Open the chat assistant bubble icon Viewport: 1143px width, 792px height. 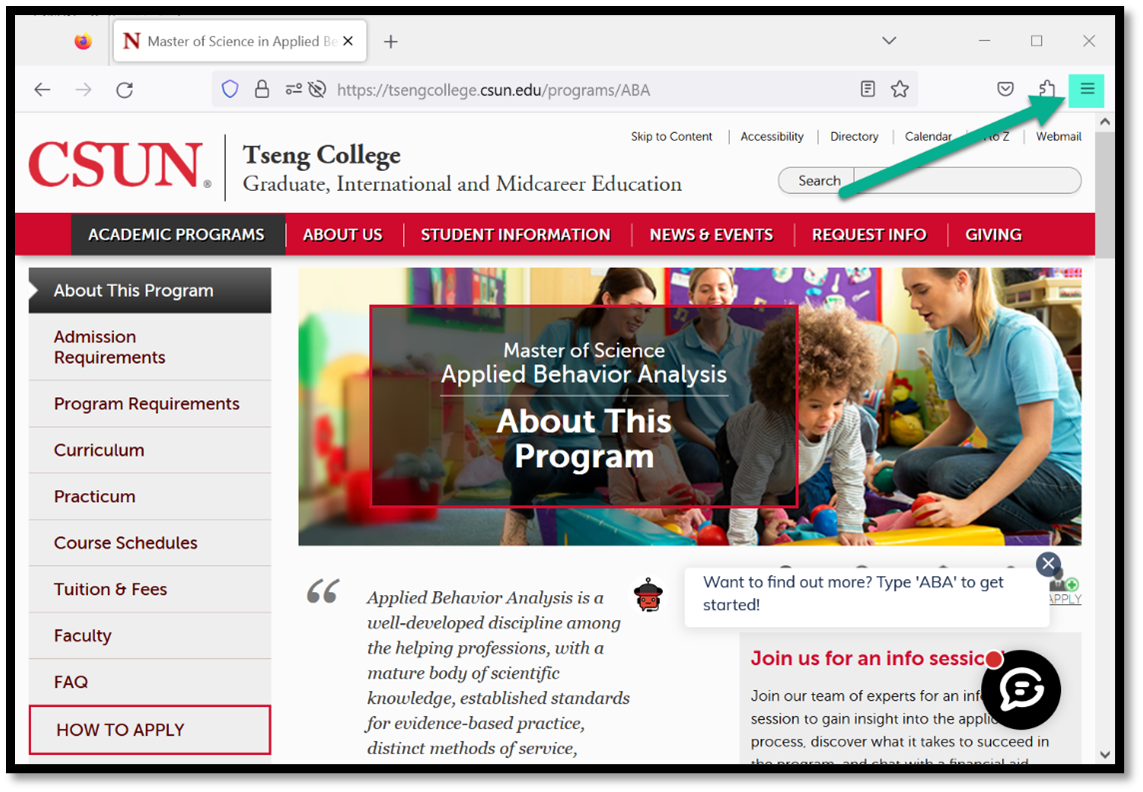1020,690
